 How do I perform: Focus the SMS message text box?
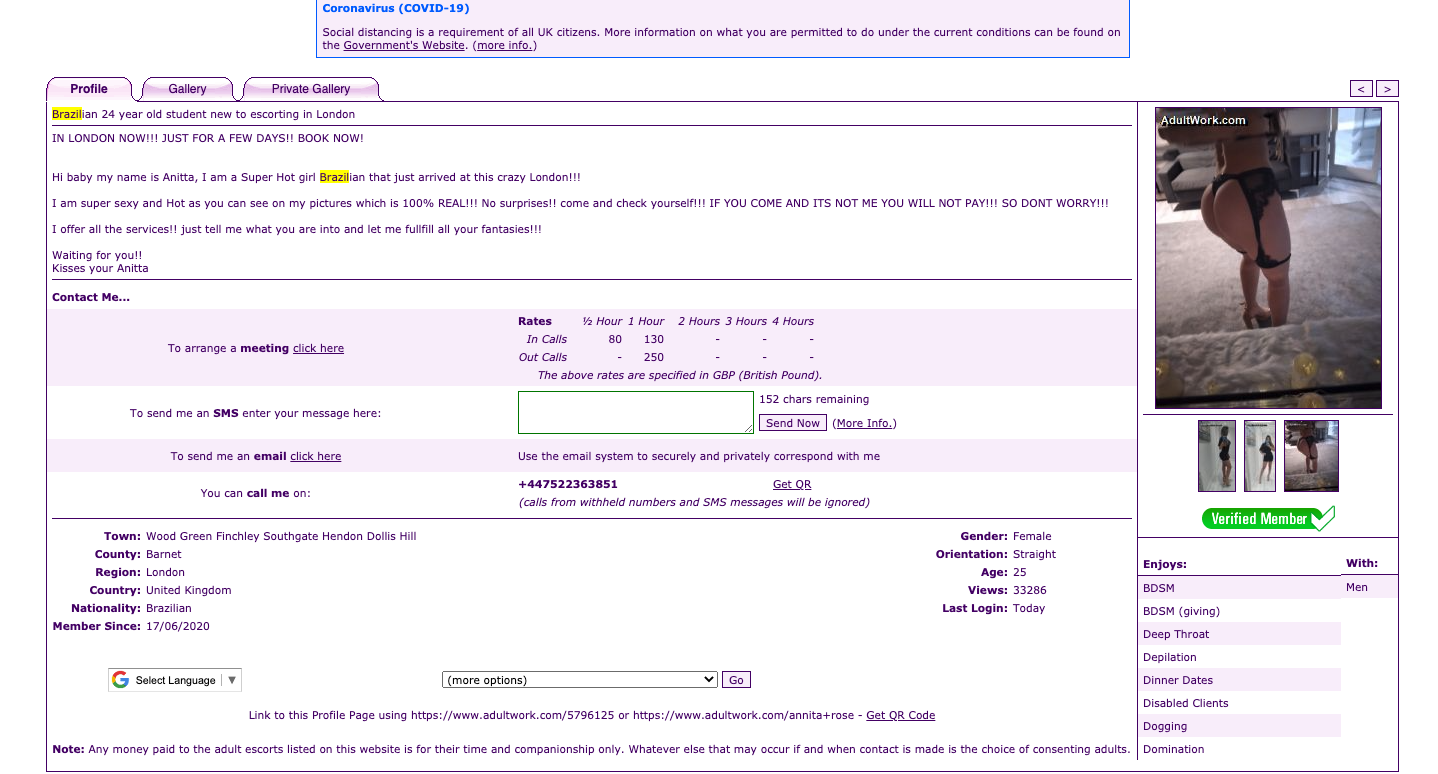tap(636, 412)
